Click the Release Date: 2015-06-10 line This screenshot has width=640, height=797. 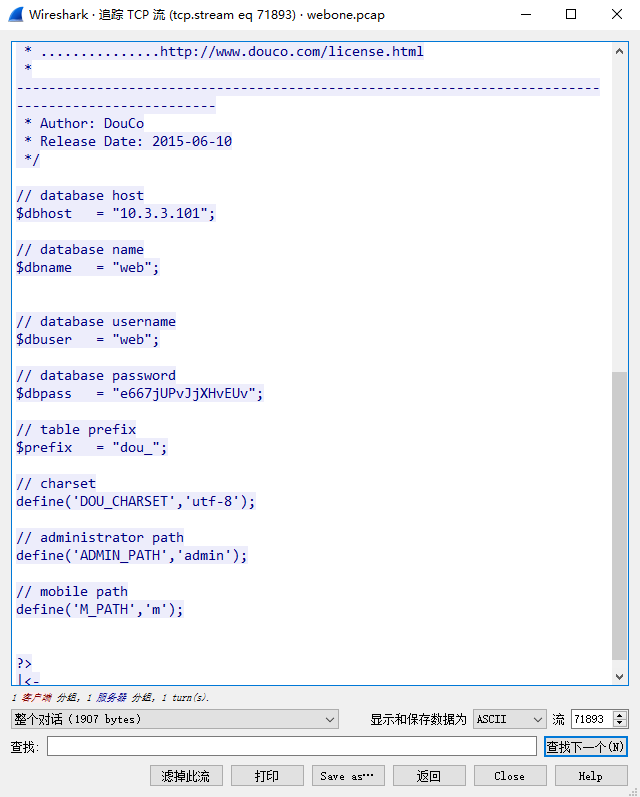[136, 141]
